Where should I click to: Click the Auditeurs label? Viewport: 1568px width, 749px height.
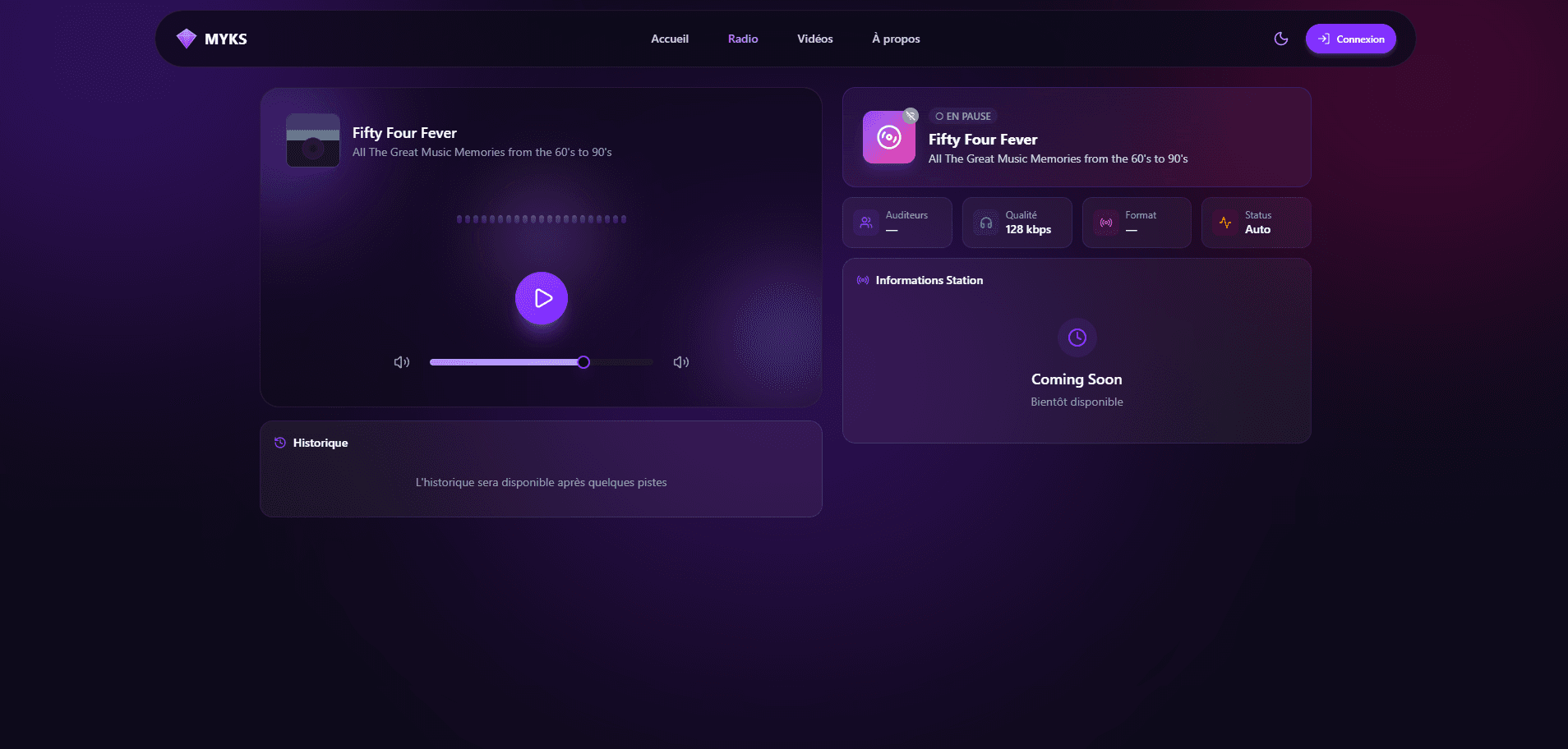tap(906, 215)
